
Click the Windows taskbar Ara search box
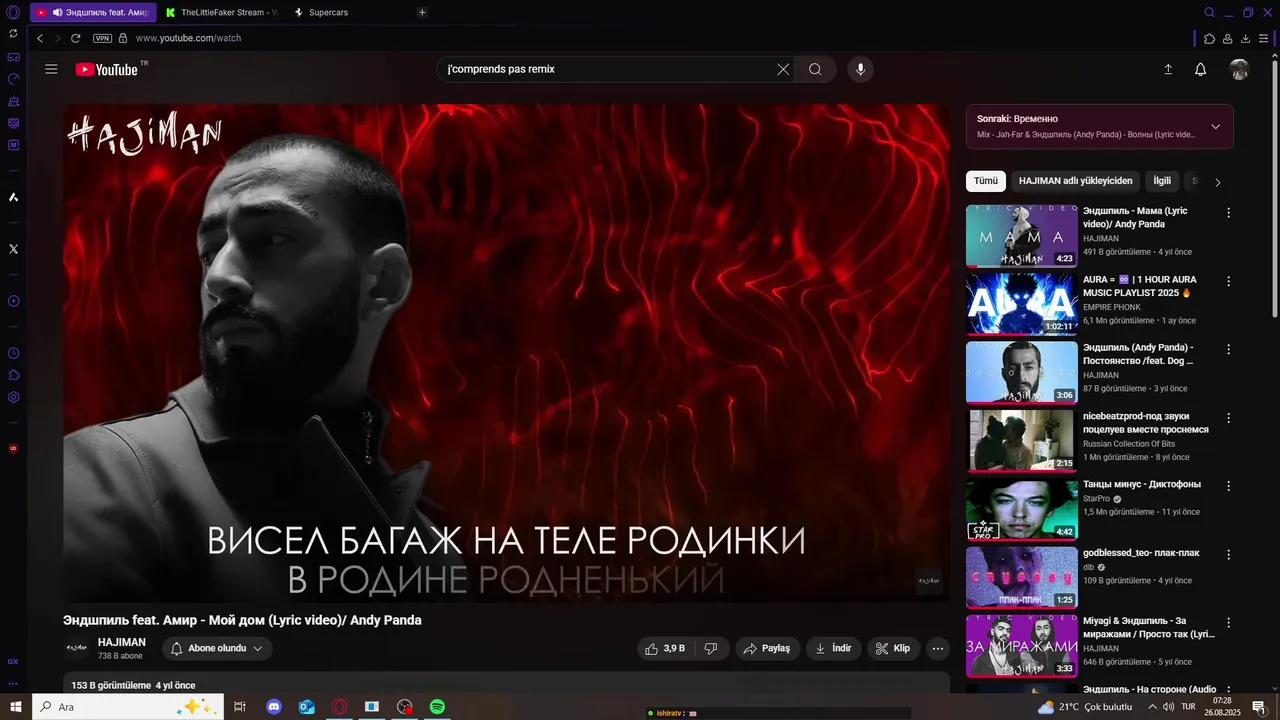click(127, 707)
